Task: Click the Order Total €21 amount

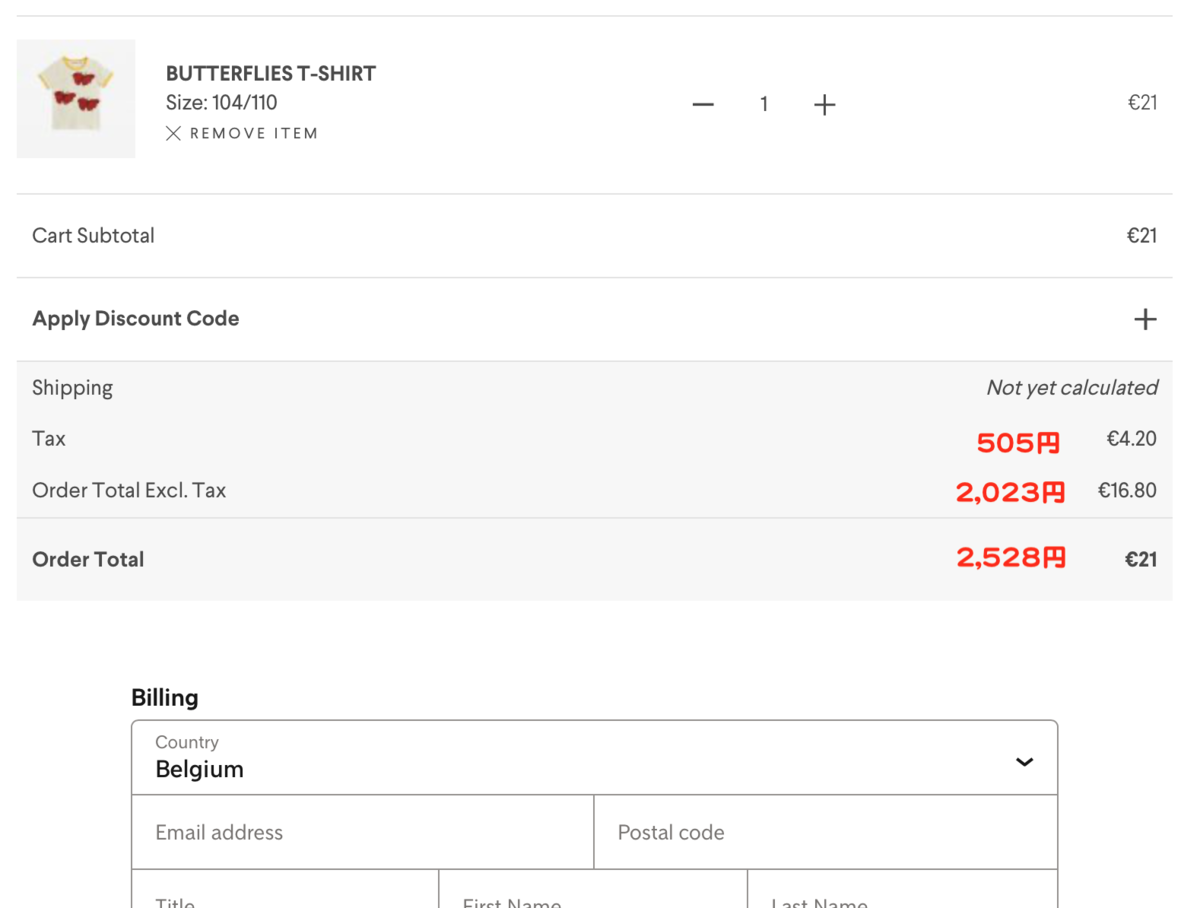Action: 1141,560
